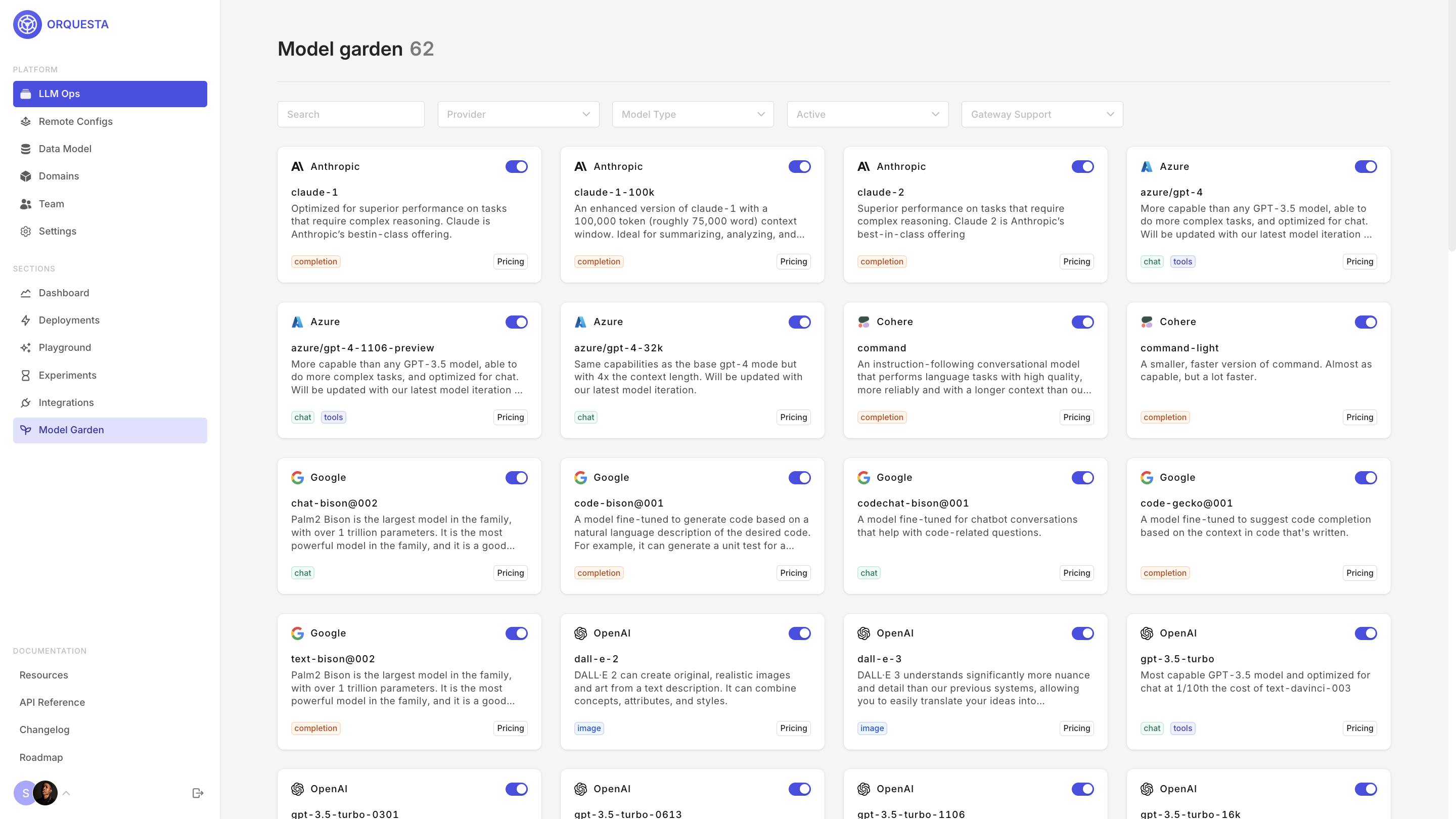Open the API Reference documentation link
This screenshot has height=819, width=1456.
point(52,703)
